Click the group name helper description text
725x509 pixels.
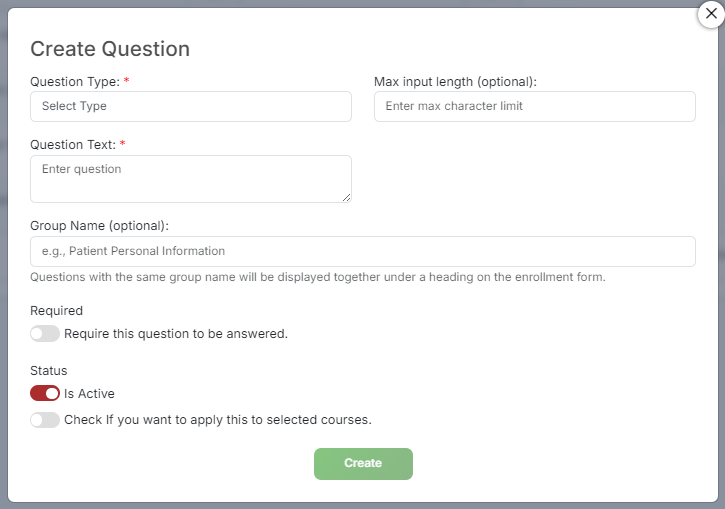pyautogui.click(x=318, y=277)
